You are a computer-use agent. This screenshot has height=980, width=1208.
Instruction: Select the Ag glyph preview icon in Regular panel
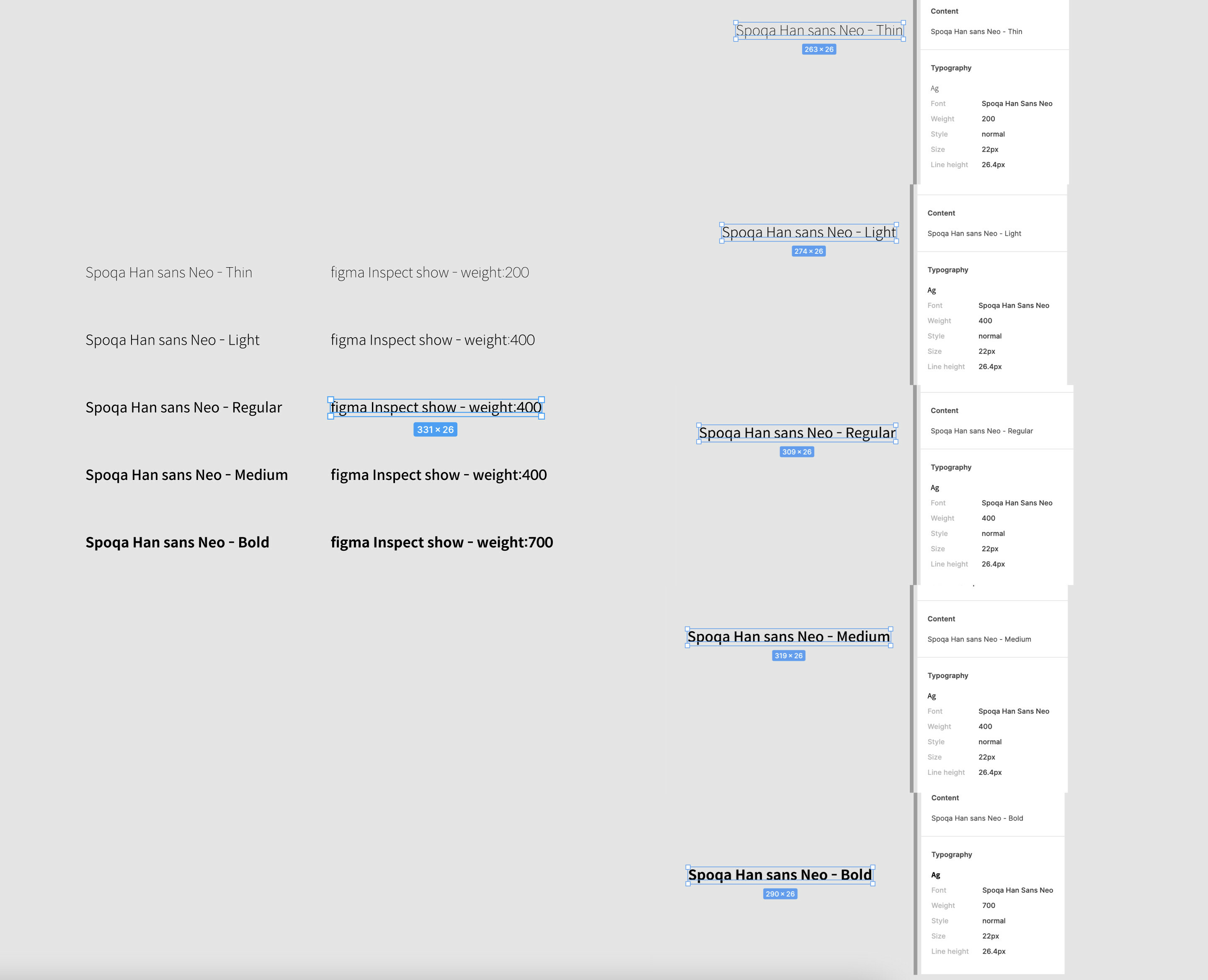[x=935, y=487]
